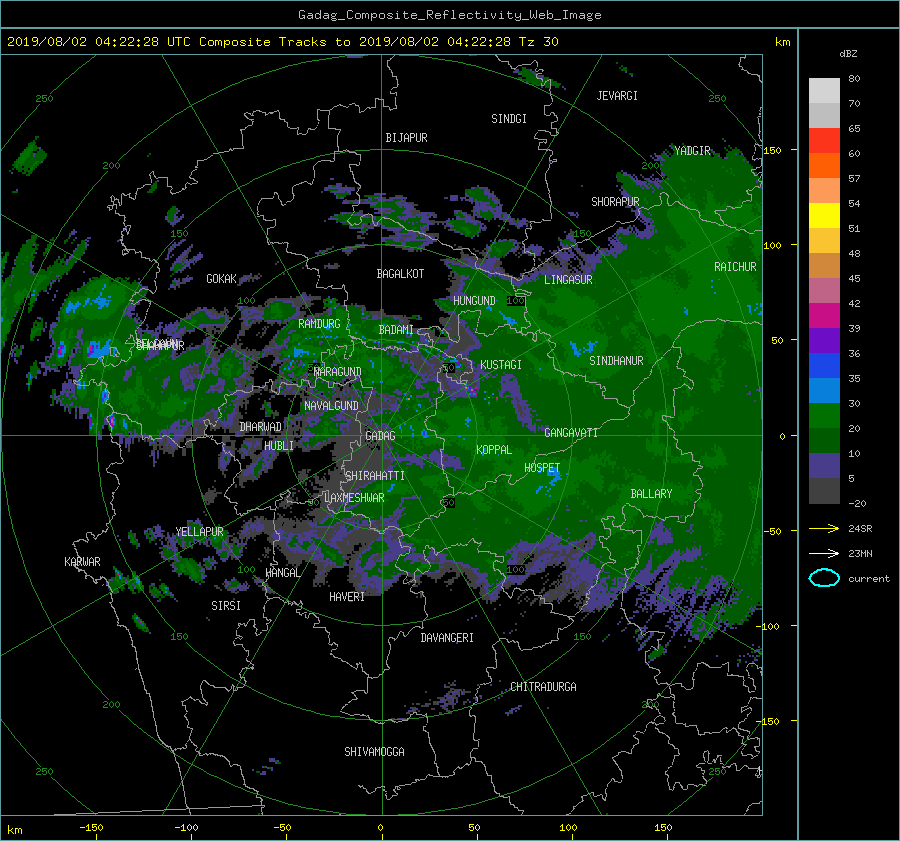900x841 pixels.
Task: Click the CHITRADURGA city label
Action: coord(543,687)
